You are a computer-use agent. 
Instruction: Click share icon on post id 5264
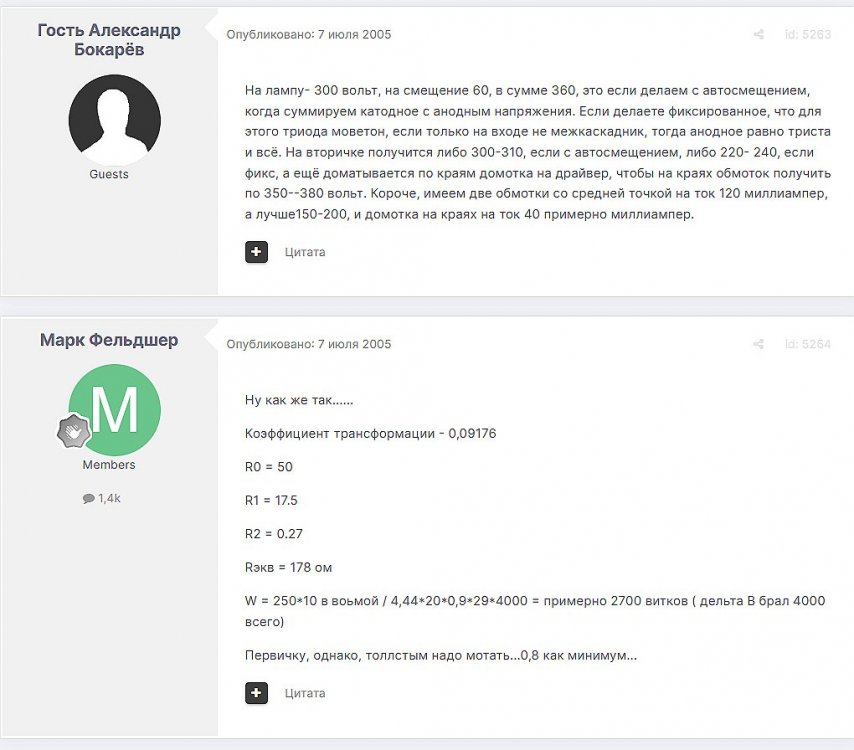point(758,344)
